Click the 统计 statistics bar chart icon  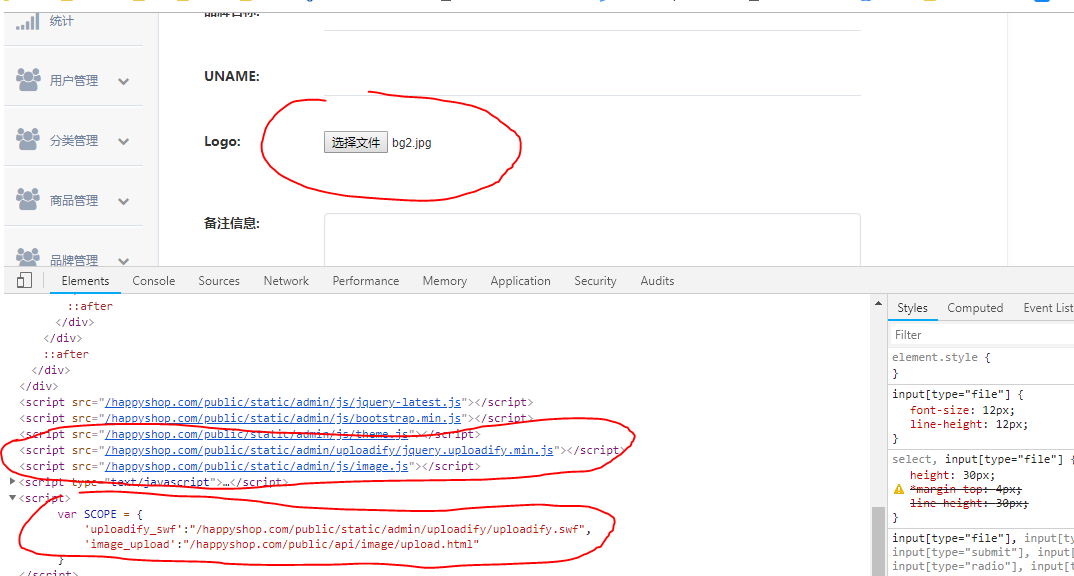(x=27, y=22)
